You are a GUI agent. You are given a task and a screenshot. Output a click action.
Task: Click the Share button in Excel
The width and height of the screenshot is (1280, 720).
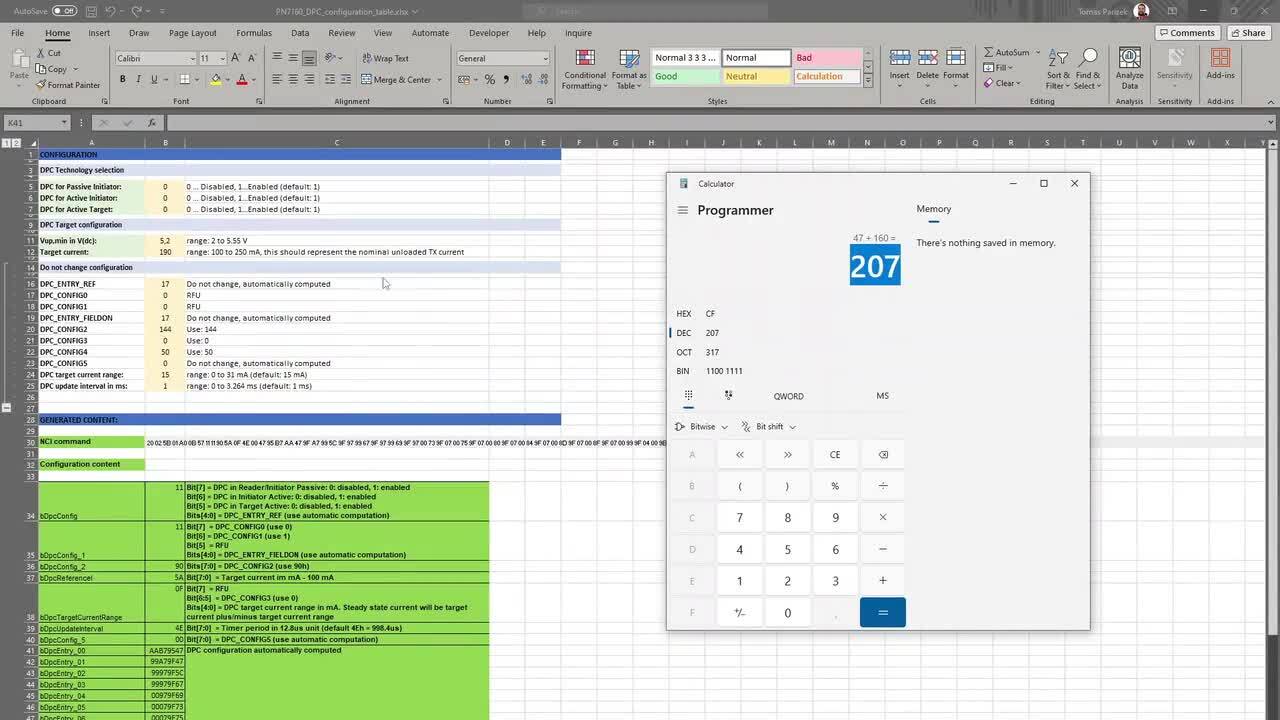(x=1247, y=33)
